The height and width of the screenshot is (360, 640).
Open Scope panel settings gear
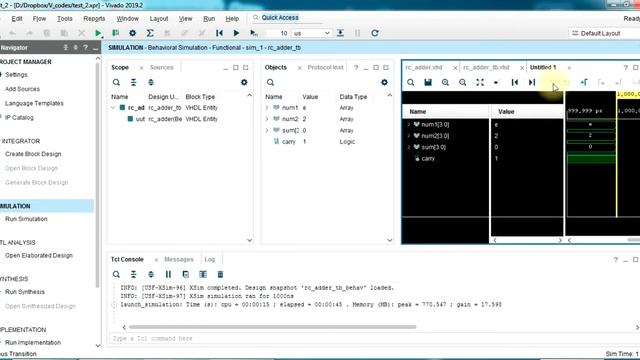[244, 82]
